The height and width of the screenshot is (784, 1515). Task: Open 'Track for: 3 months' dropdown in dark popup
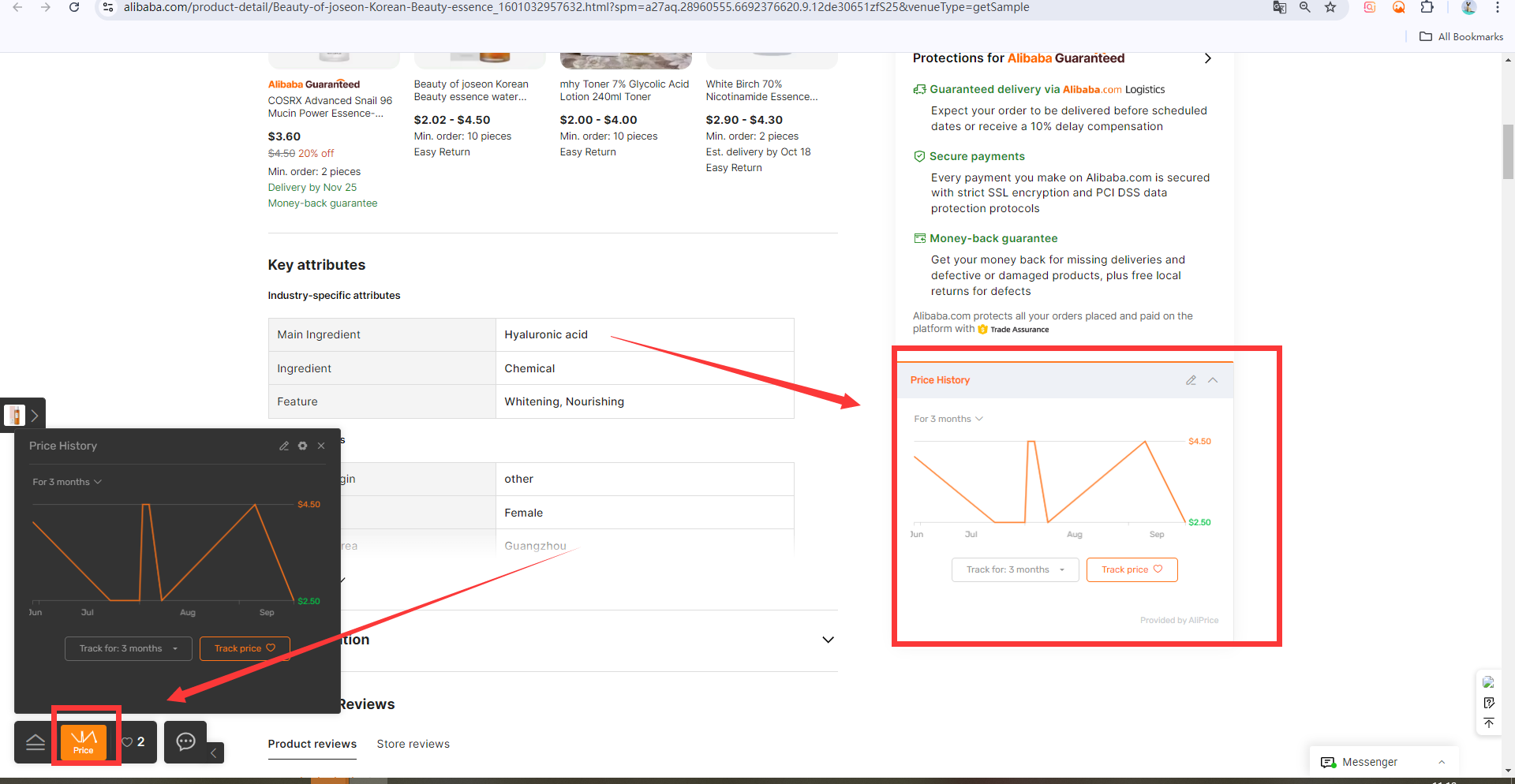pyautogui.click(x=128, y=648)
